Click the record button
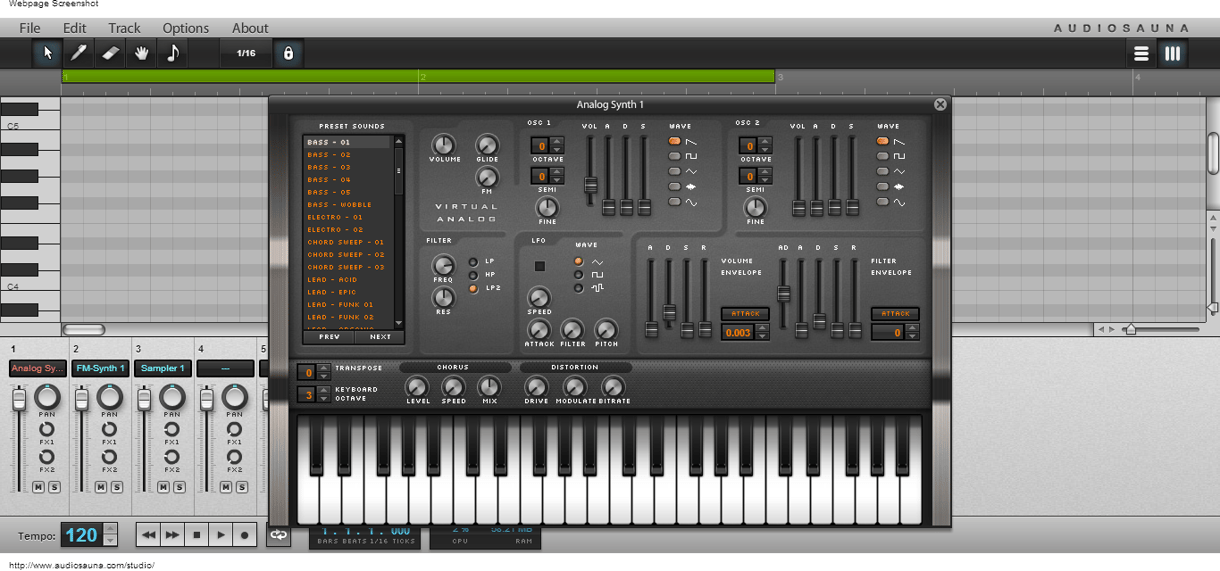This screenshot has width=1220, height=571. click(245, 535)
